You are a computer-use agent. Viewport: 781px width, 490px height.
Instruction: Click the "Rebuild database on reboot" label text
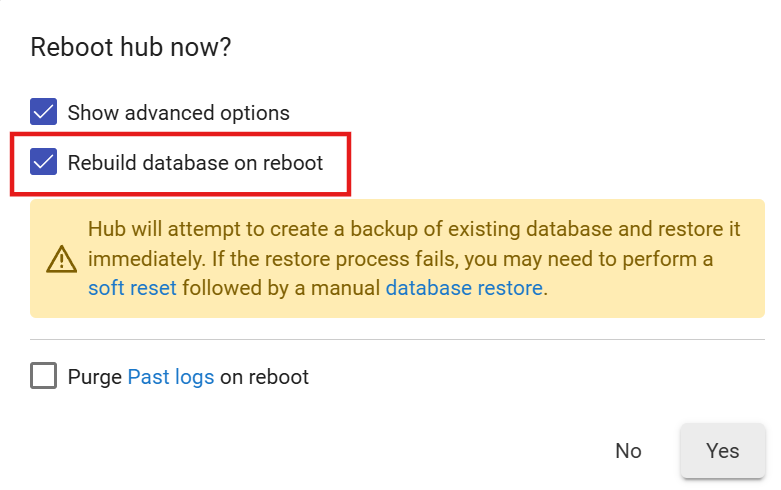pos(195,162)
